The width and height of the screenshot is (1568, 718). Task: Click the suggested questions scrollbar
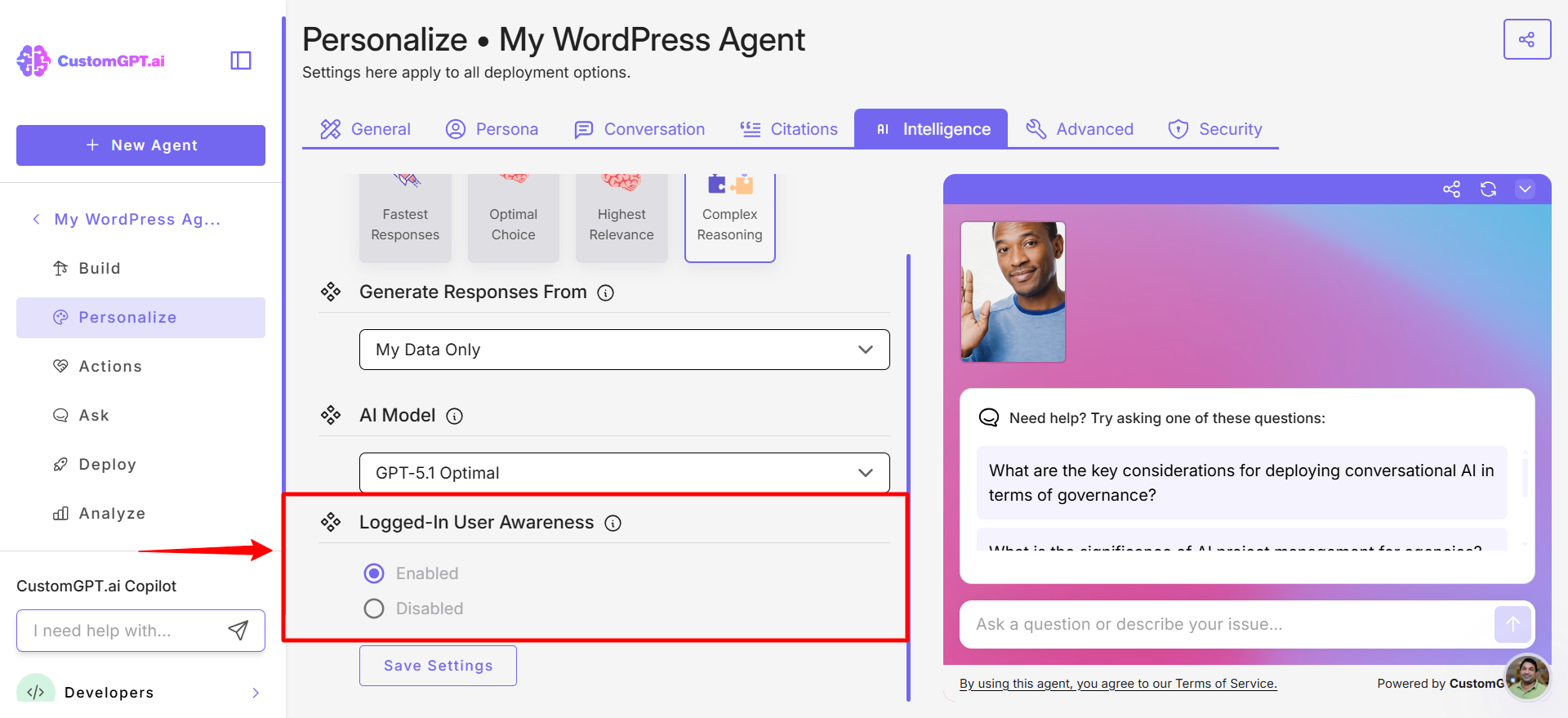click(1525, 476)
